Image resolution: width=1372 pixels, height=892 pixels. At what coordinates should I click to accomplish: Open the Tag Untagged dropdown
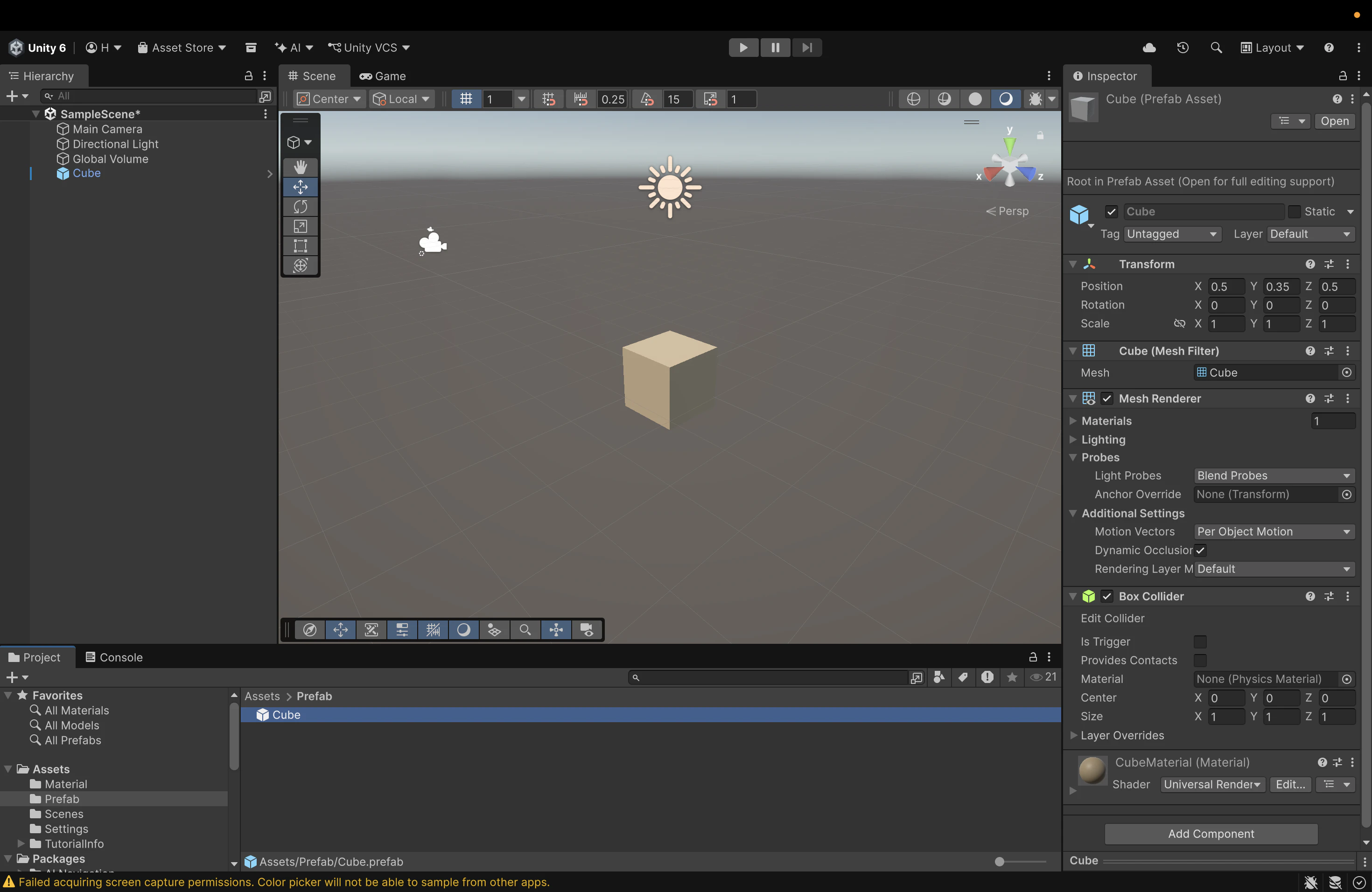point(1173,234)
